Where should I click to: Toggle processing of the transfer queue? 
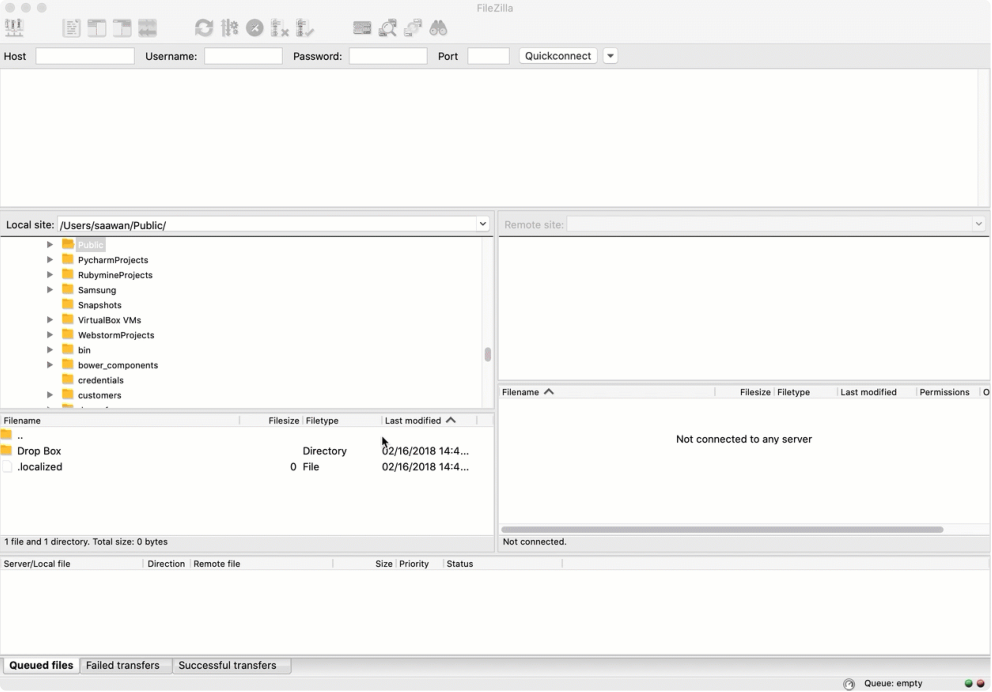pyautogui.click(x=229, y=28)
